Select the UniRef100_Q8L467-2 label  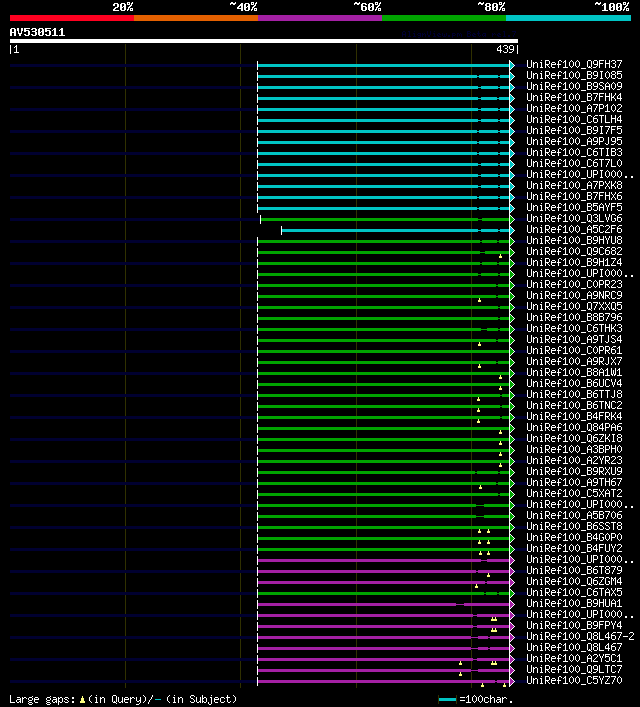point(580,636)
